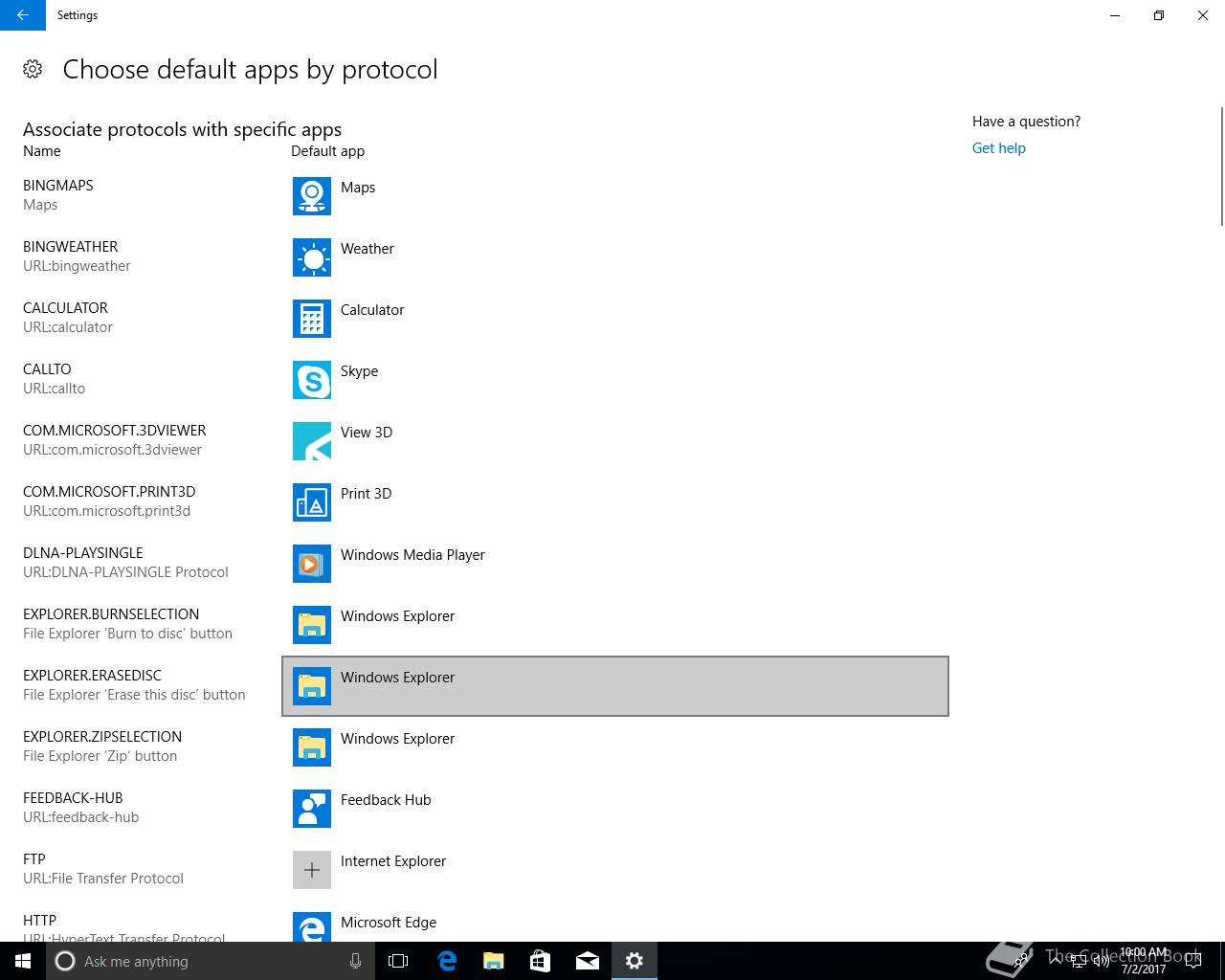Screen dimensions: 1225x980
Task: Click the Print 3D app icon
Action: [312, 502]
